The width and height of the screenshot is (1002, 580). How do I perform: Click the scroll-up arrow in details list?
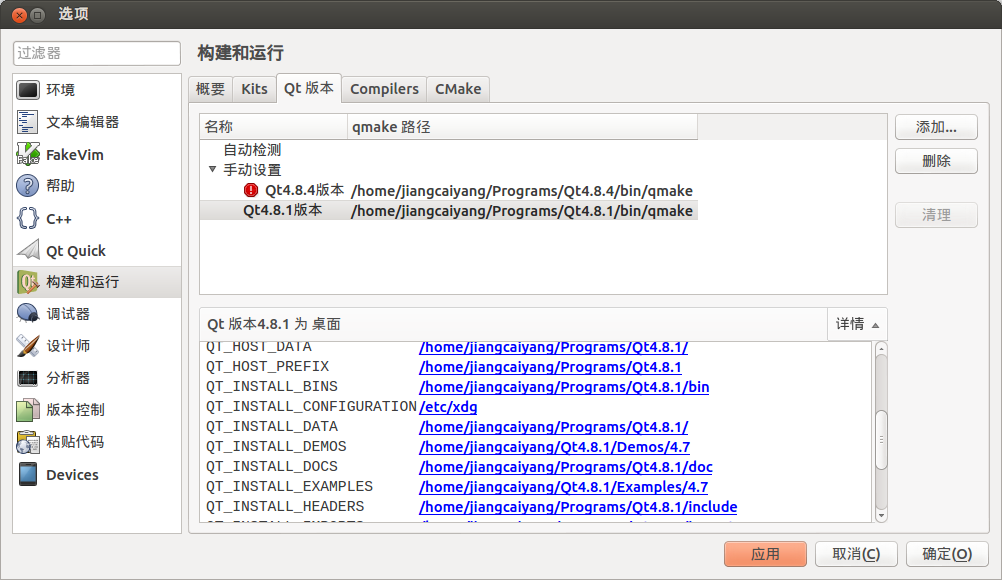point(881,349)
